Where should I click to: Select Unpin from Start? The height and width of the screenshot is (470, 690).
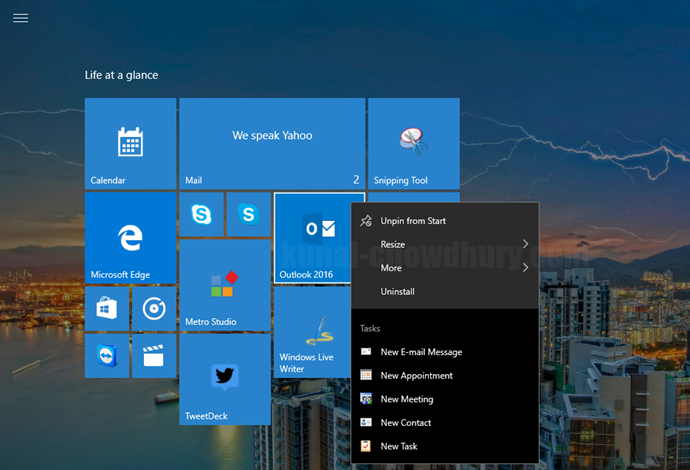445,221
